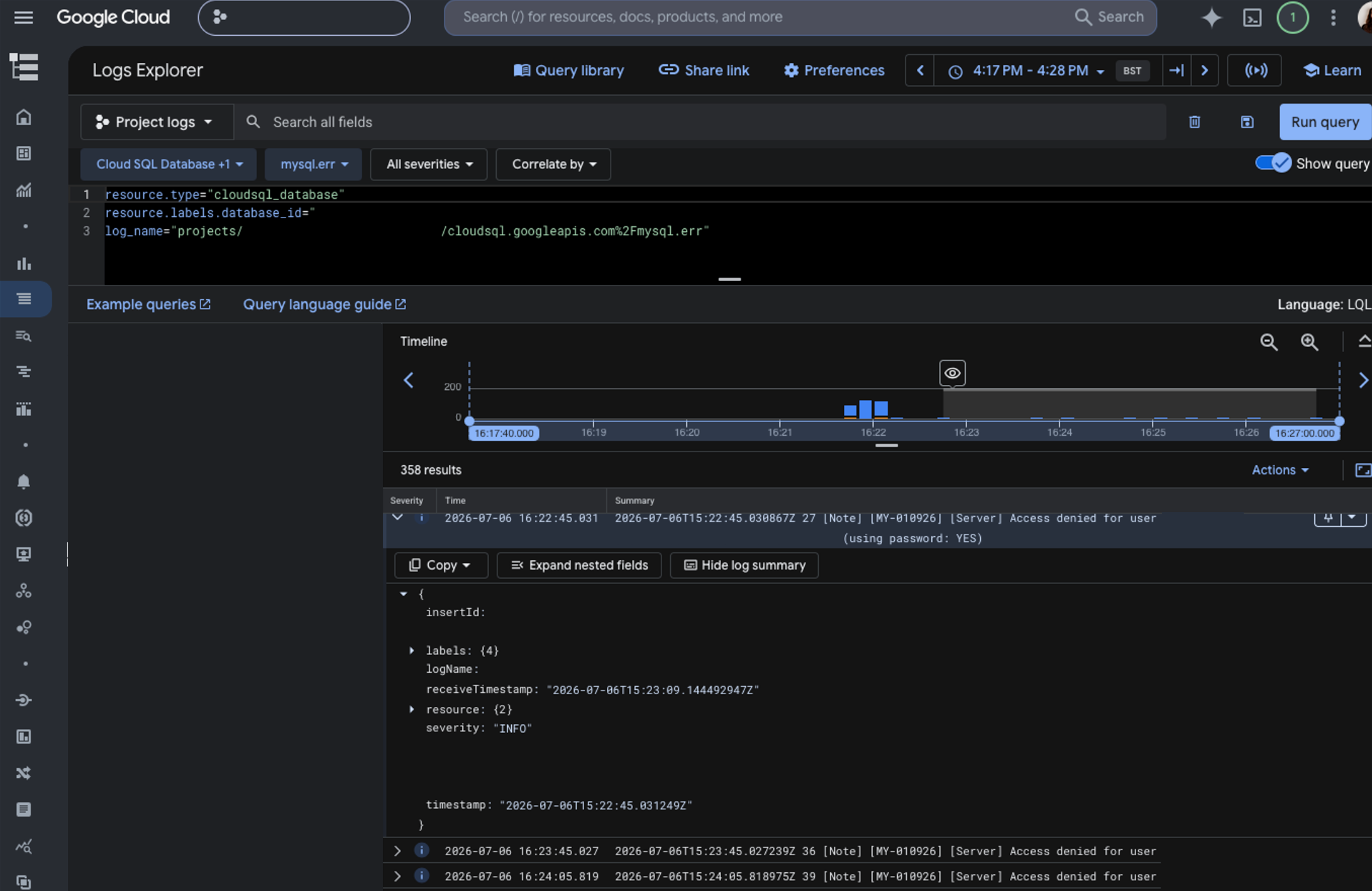Activate Cloud Shell terminal icon

coord(1252,17)
